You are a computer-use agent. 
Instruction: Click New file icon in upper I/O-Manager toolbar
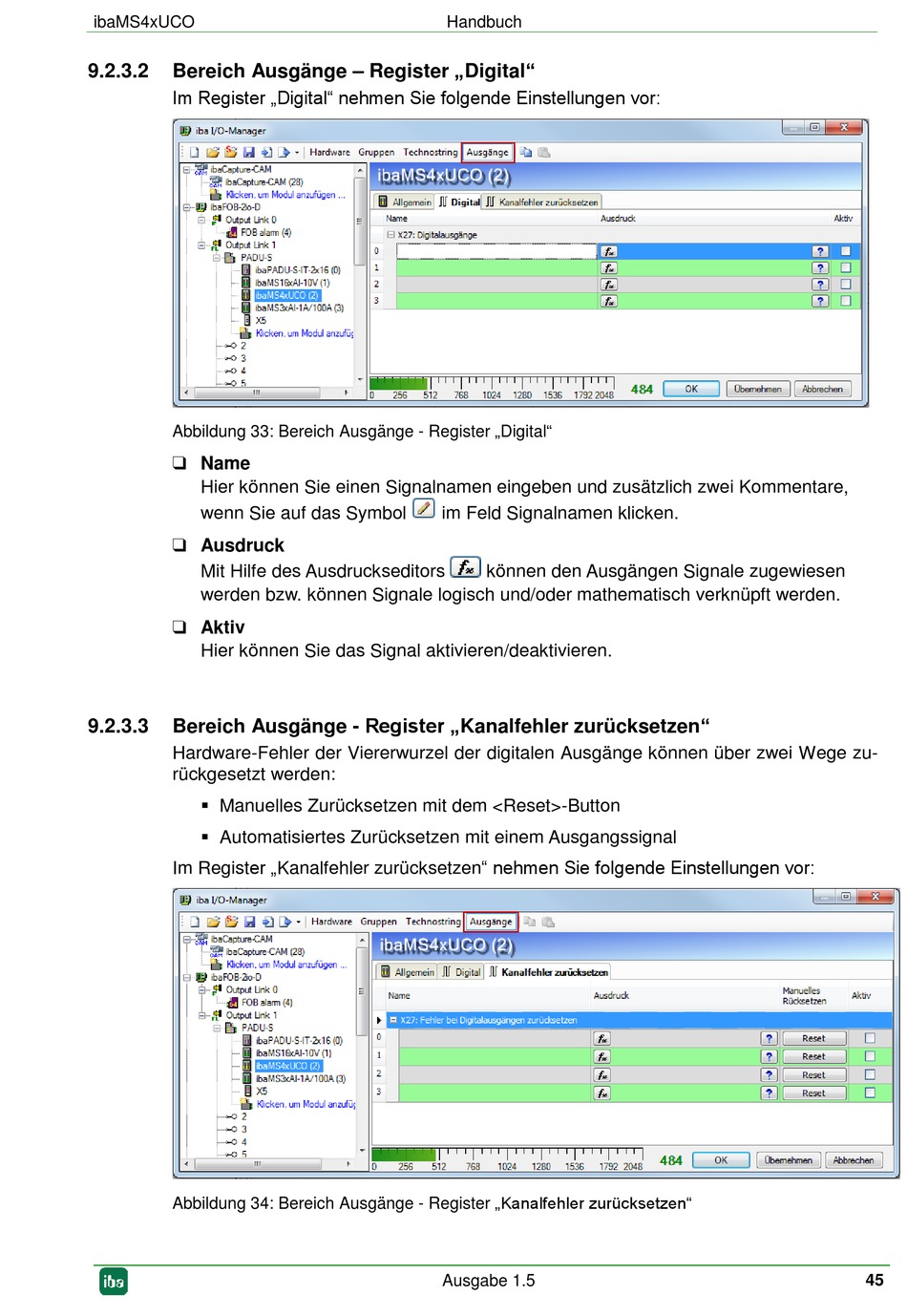tap(195, 153)
